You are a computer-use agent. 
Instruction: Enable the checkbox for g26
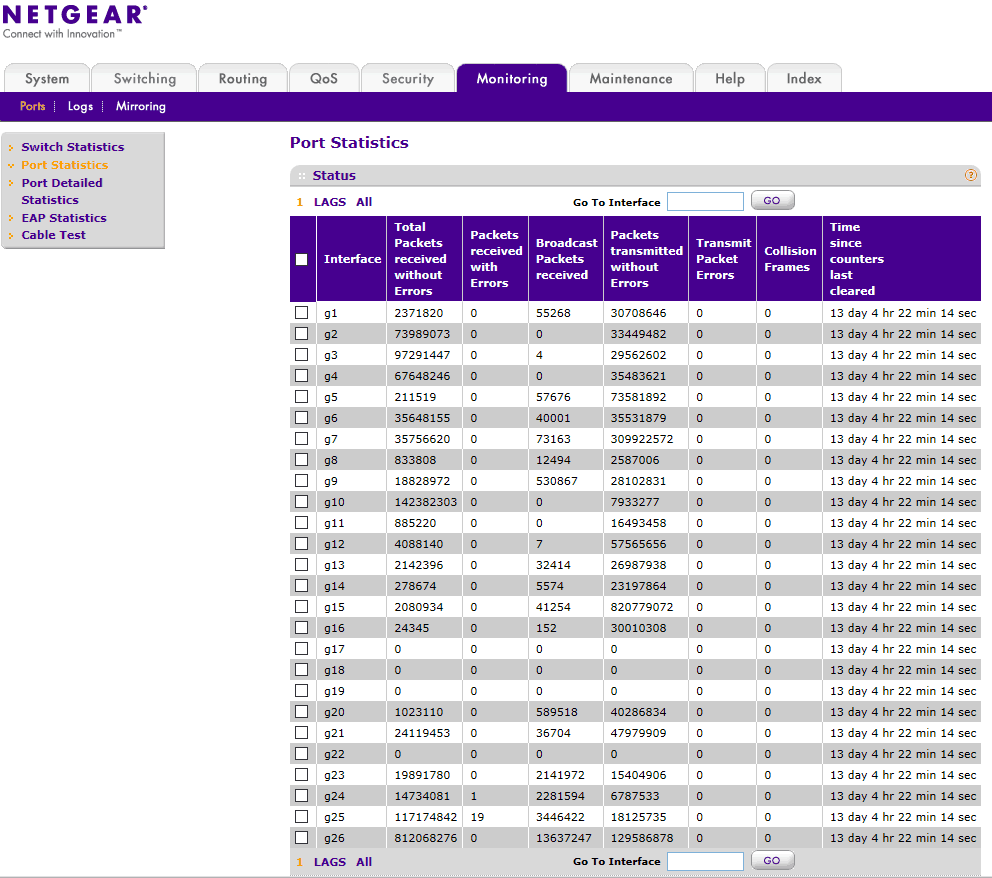302,838
